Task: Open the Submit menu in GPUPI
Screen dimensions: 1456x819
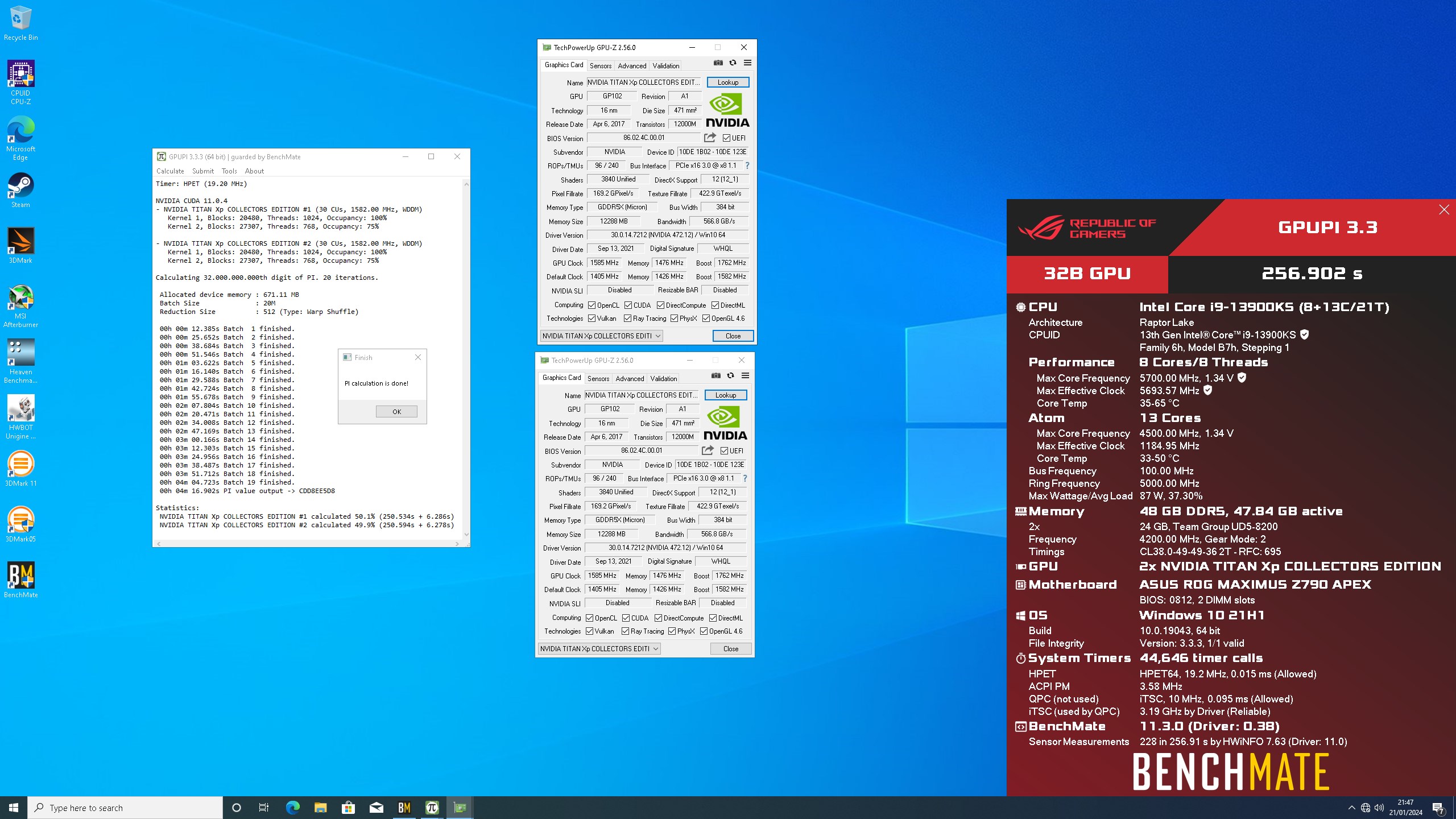Action: point(203,171)
